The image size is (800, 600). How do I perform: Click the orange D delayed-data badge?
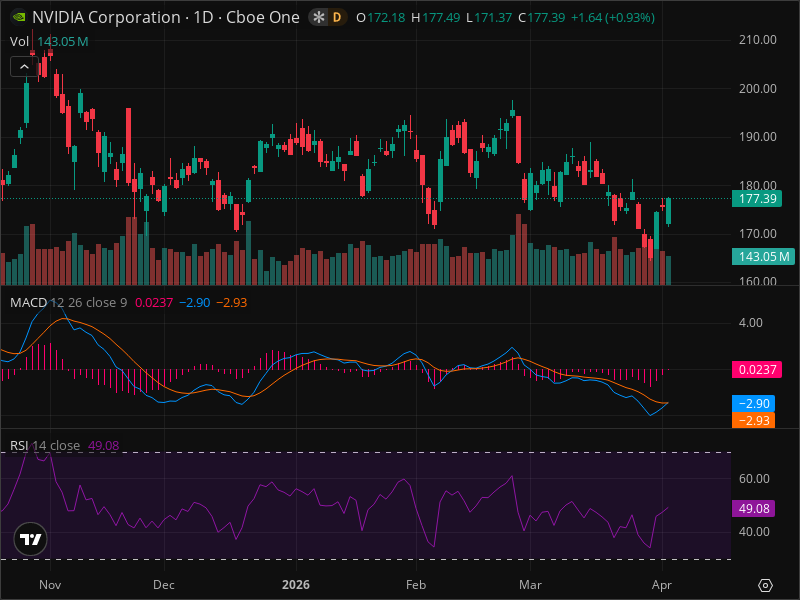pyautogui.click(x=337, y=17)
